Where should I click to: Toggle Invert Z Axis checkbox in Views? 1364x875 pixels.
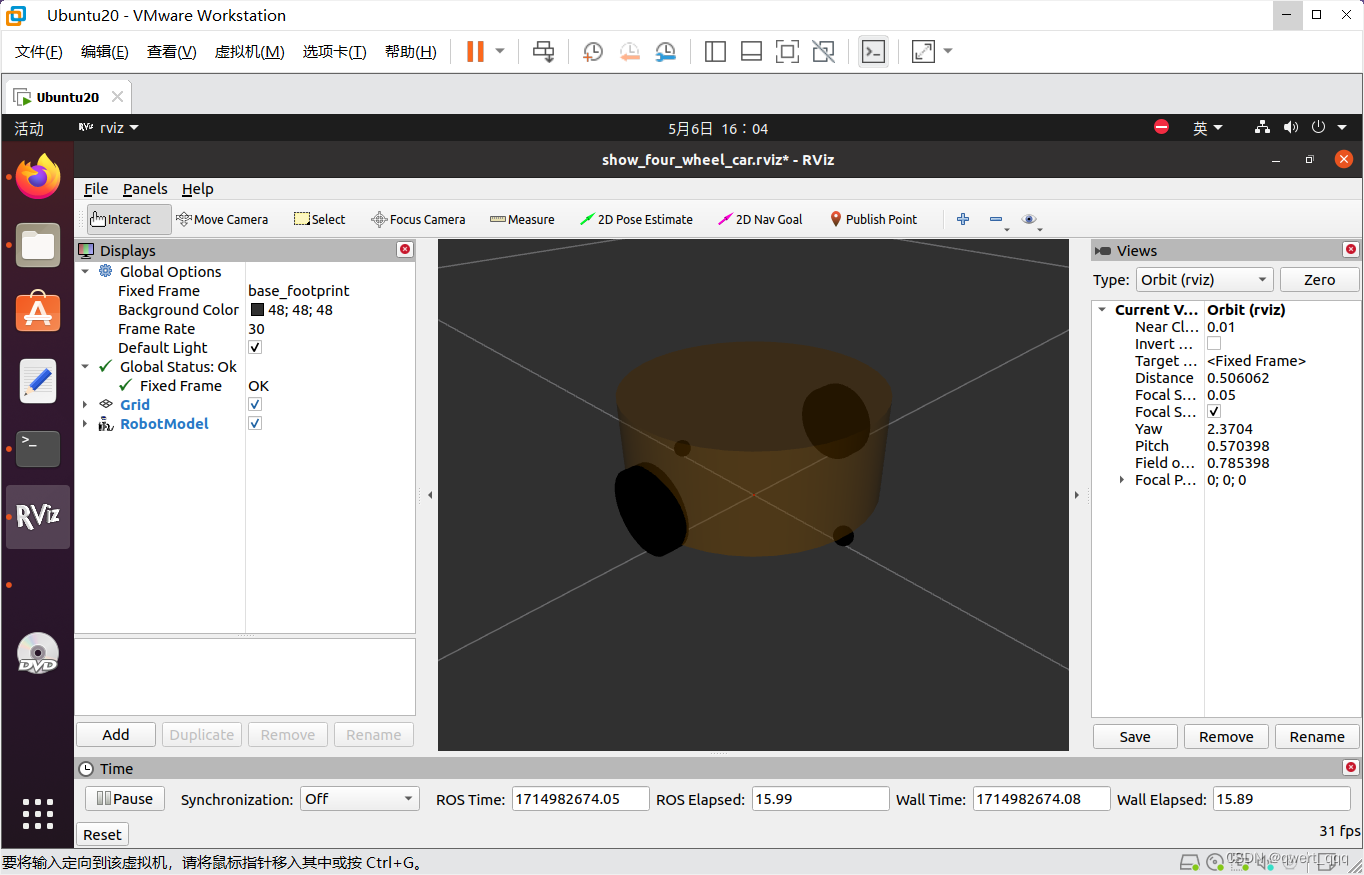[1214, 344]
